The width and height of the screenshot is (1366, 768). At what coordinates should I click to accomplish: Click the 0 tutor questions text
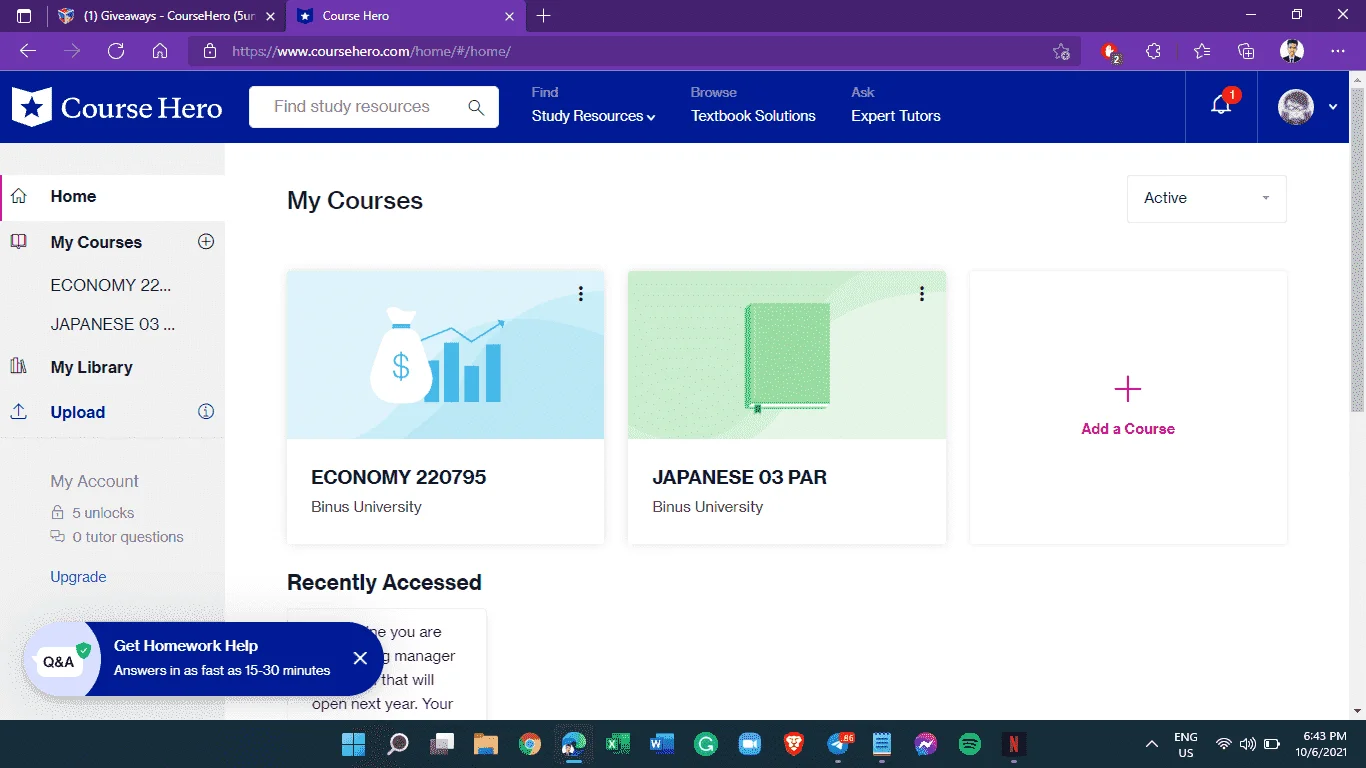pyautogui.click(x=128, y=537)
